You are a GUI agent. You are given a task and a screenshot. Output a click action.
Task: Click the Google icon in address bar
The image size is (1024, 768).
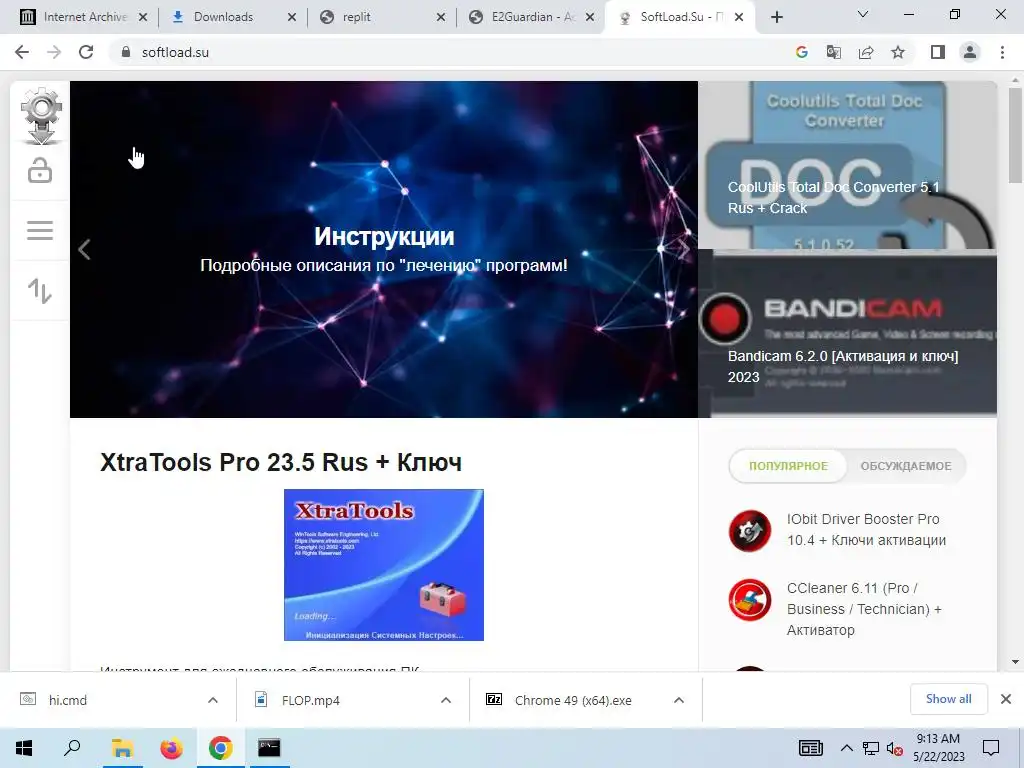pos(802,52)
